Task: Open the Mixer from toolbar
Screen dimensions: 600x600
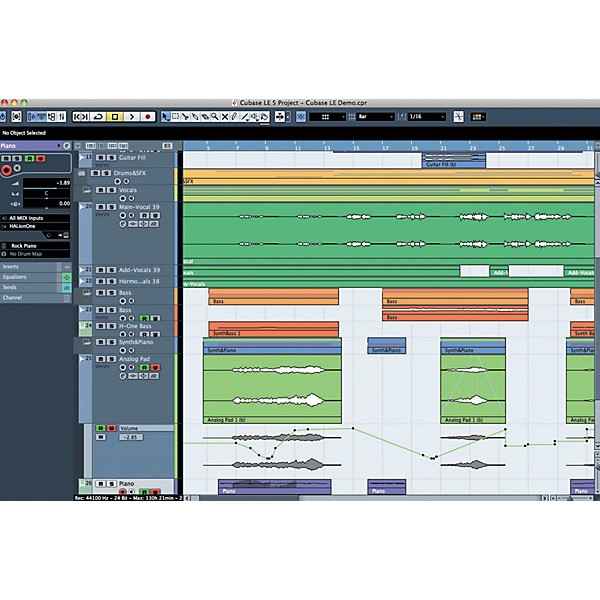Action: point(62,117)
